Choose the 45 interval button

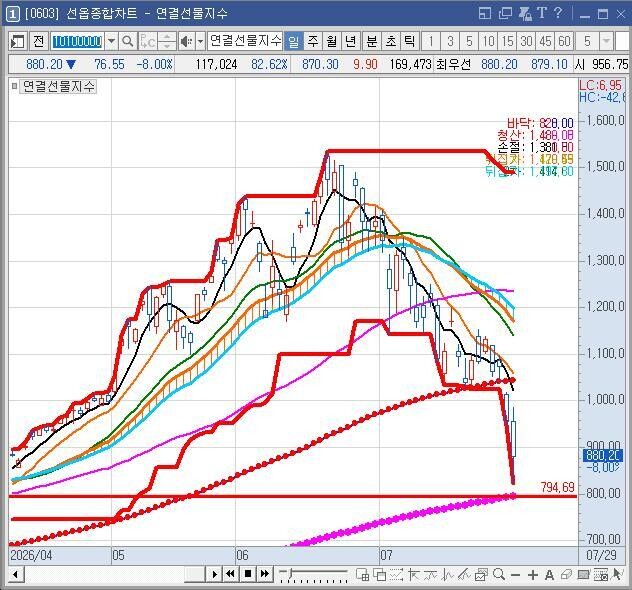click(x=545, y=41)
